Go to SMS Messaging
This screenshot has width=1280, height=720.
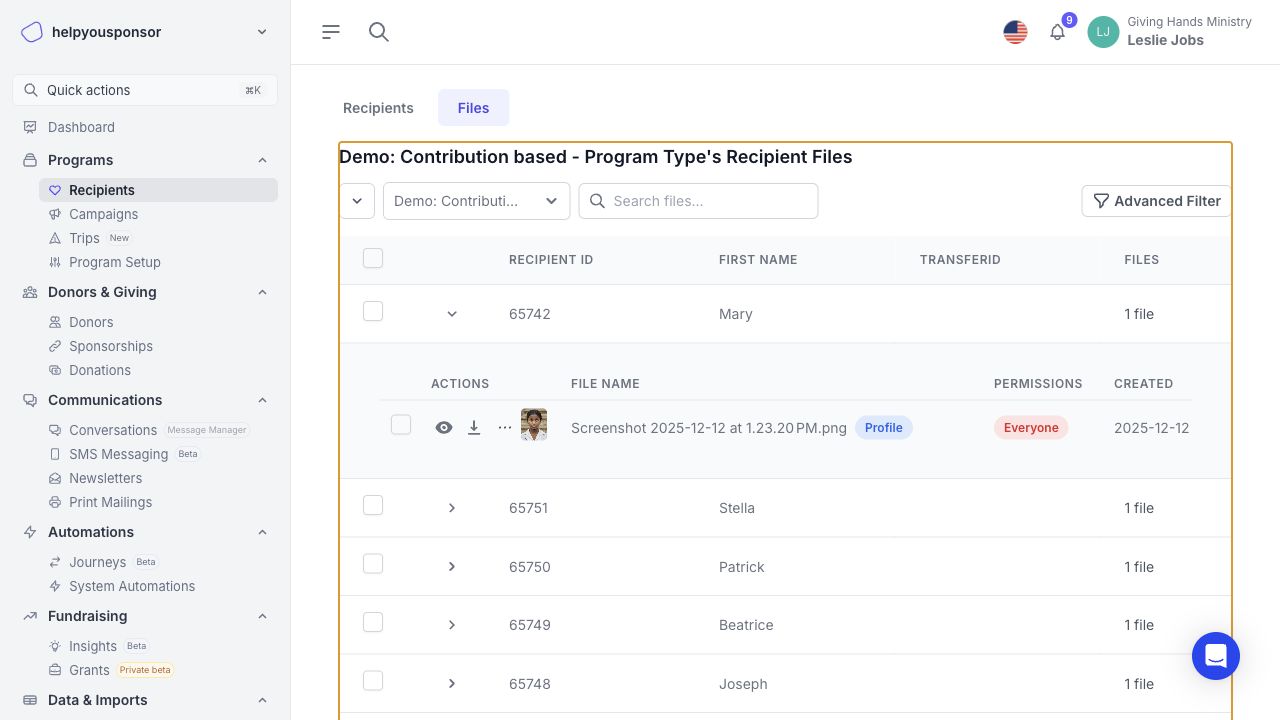[x=118, y=454]
